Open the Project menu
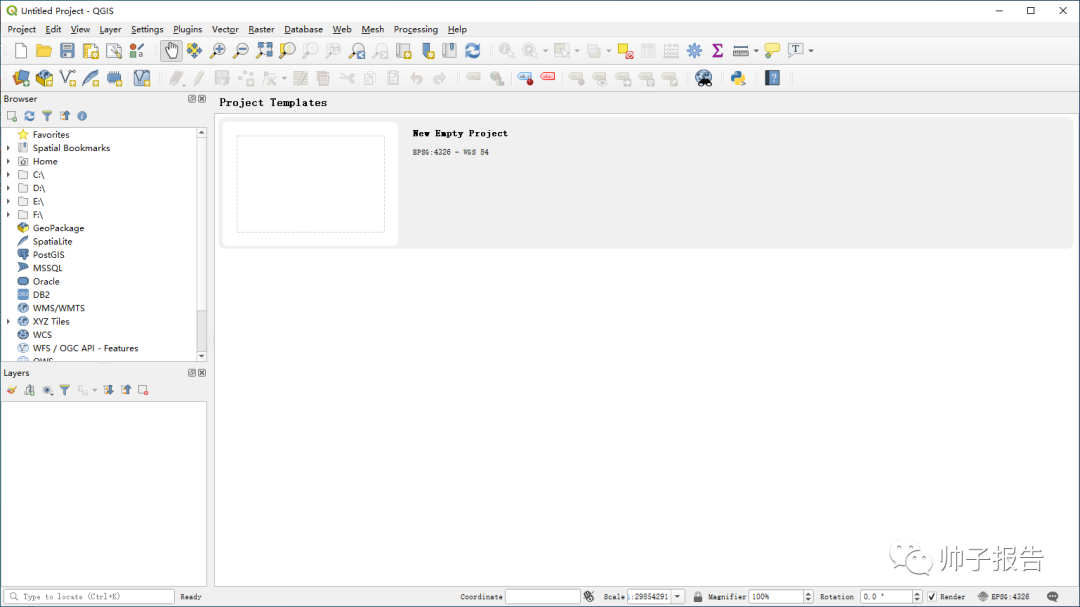The height and width of the screenshot is (607, 1080). 21,30
